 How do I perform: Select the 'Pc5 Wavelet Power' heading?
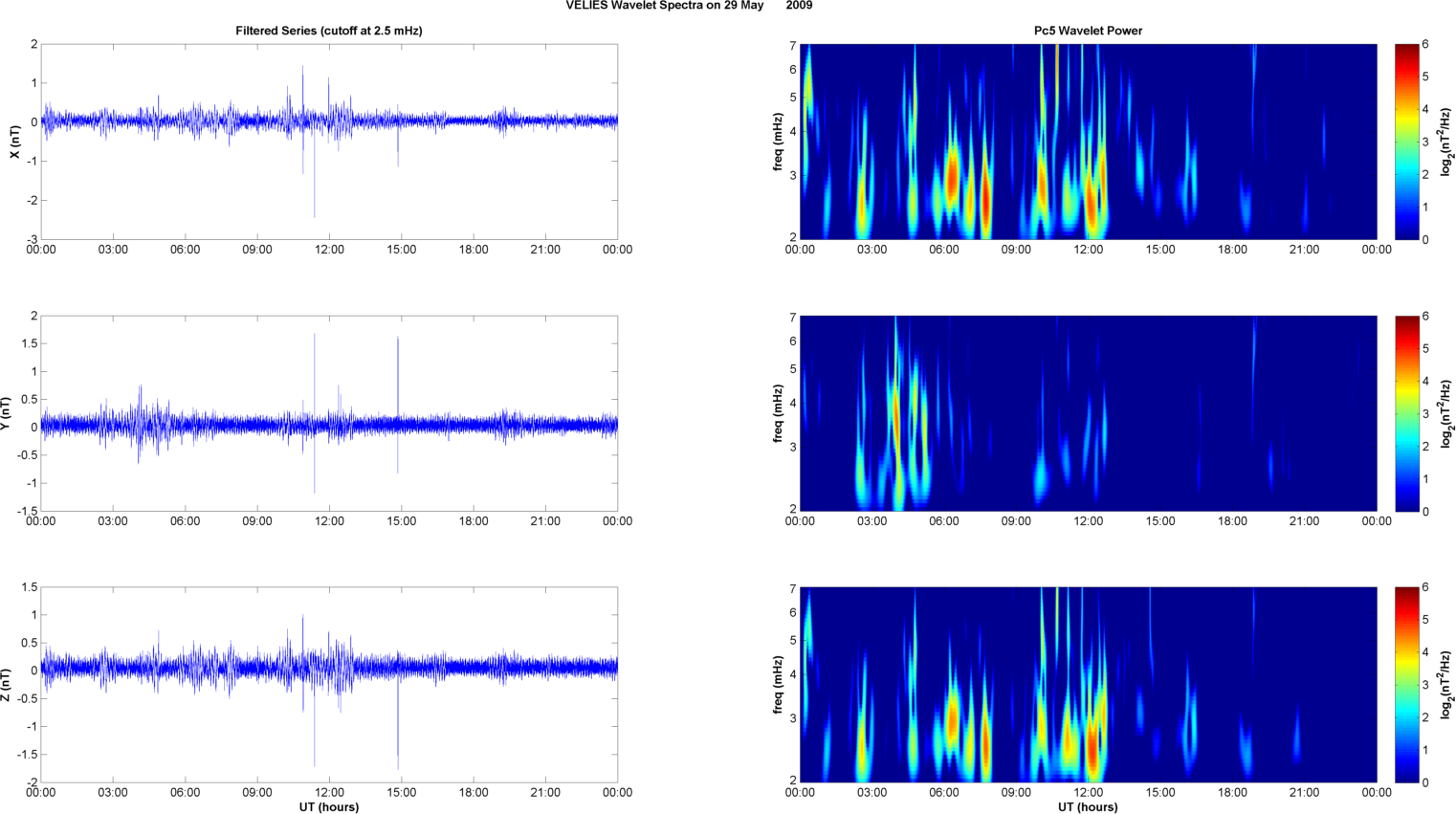[1088, 31]
